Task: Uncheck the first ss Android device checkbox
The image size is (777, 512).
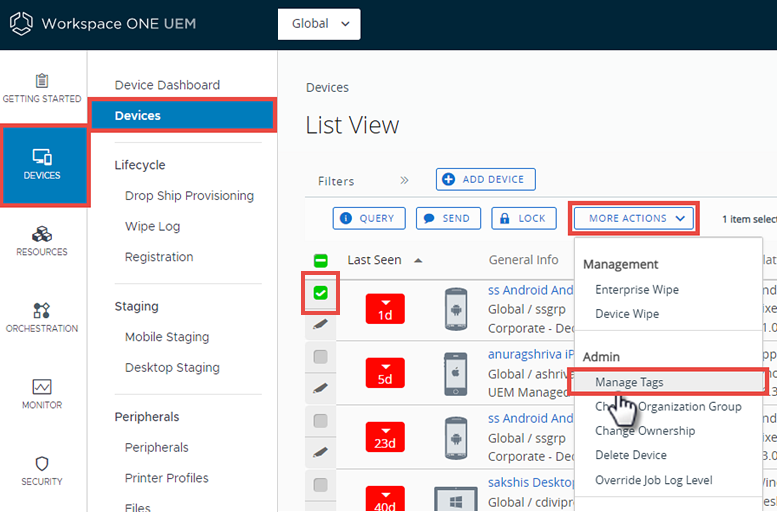Action: [321, 293]
